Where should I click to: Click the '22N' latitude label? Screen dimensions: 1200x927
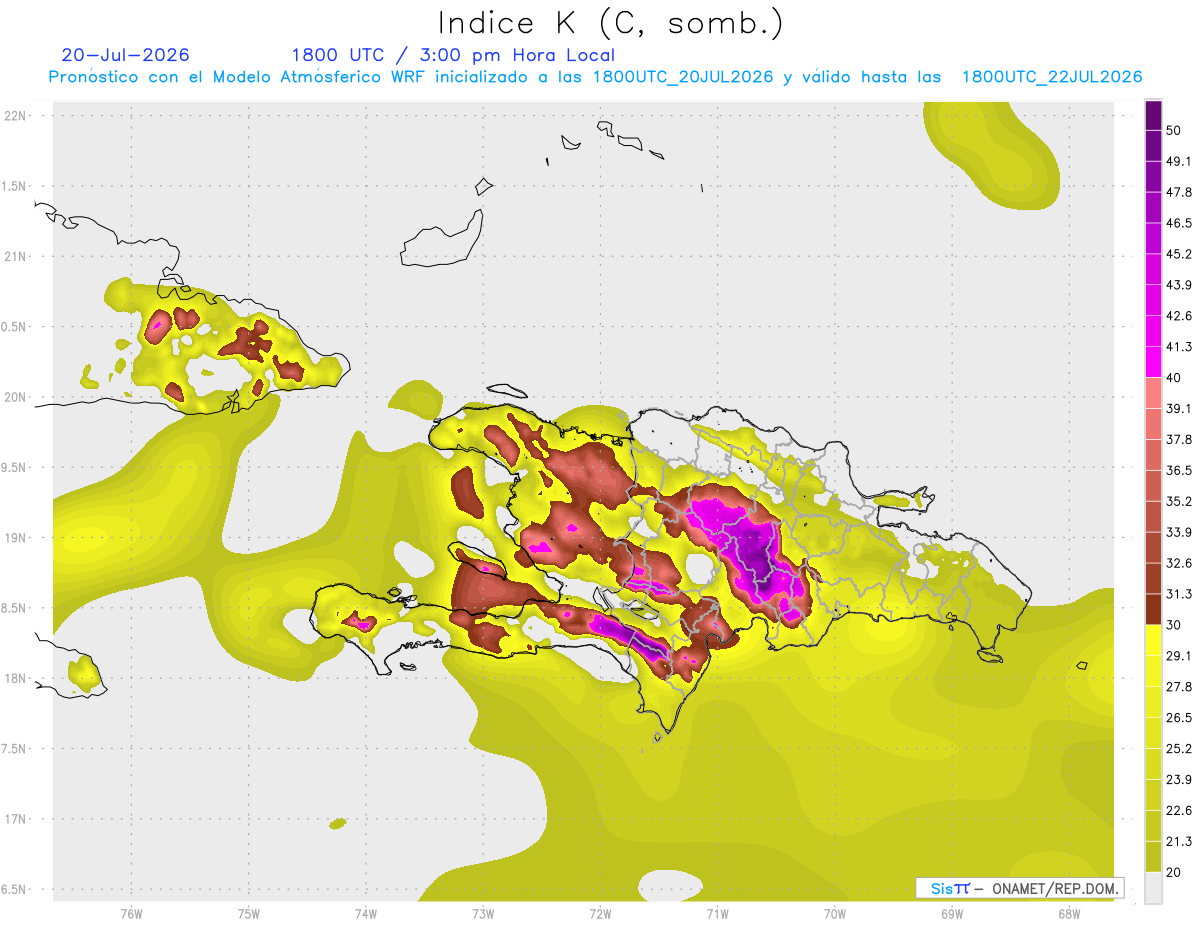[x=16, y=115]
